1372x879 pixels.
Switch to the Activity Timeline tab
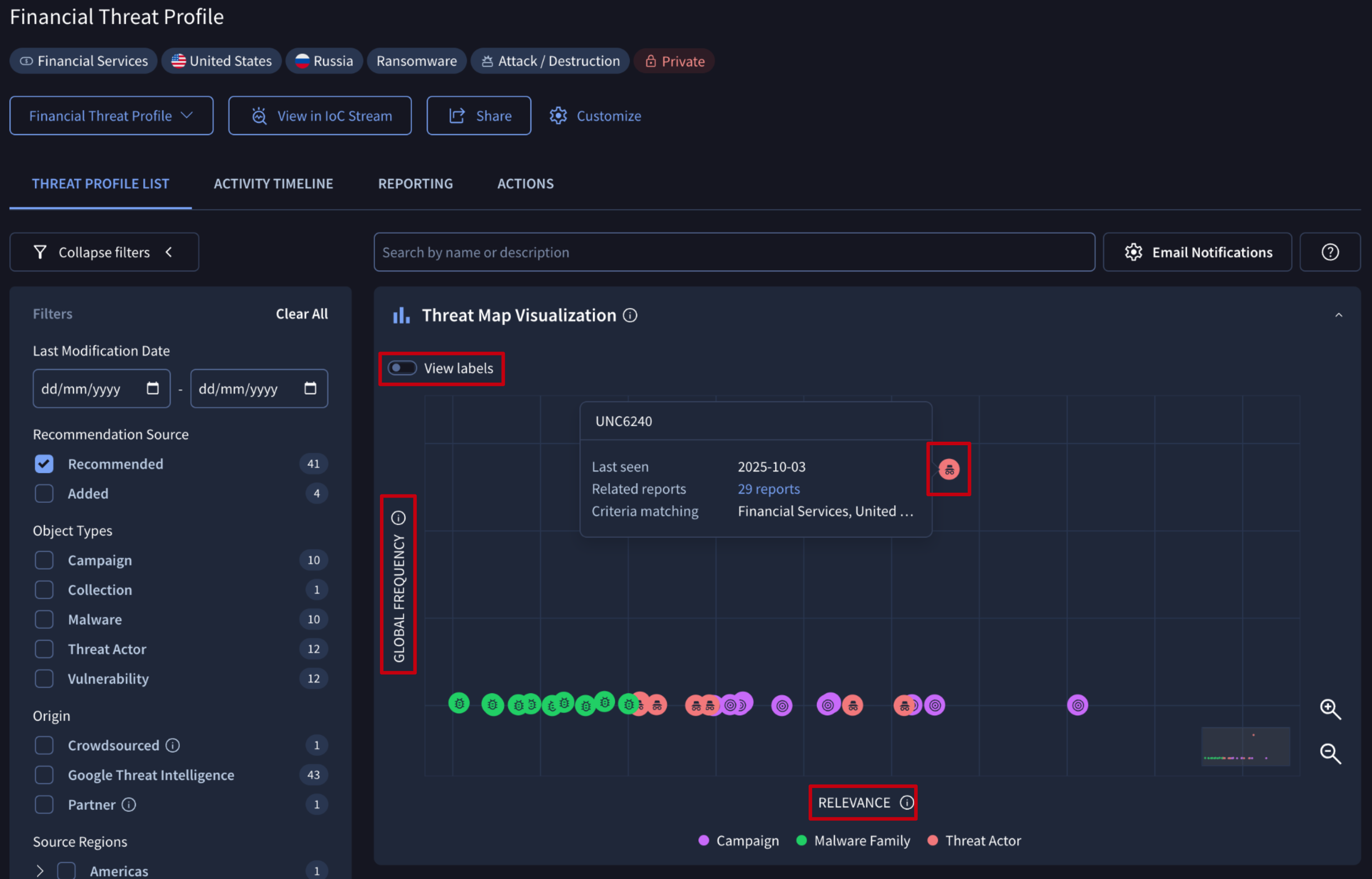[x=273, y=184]
